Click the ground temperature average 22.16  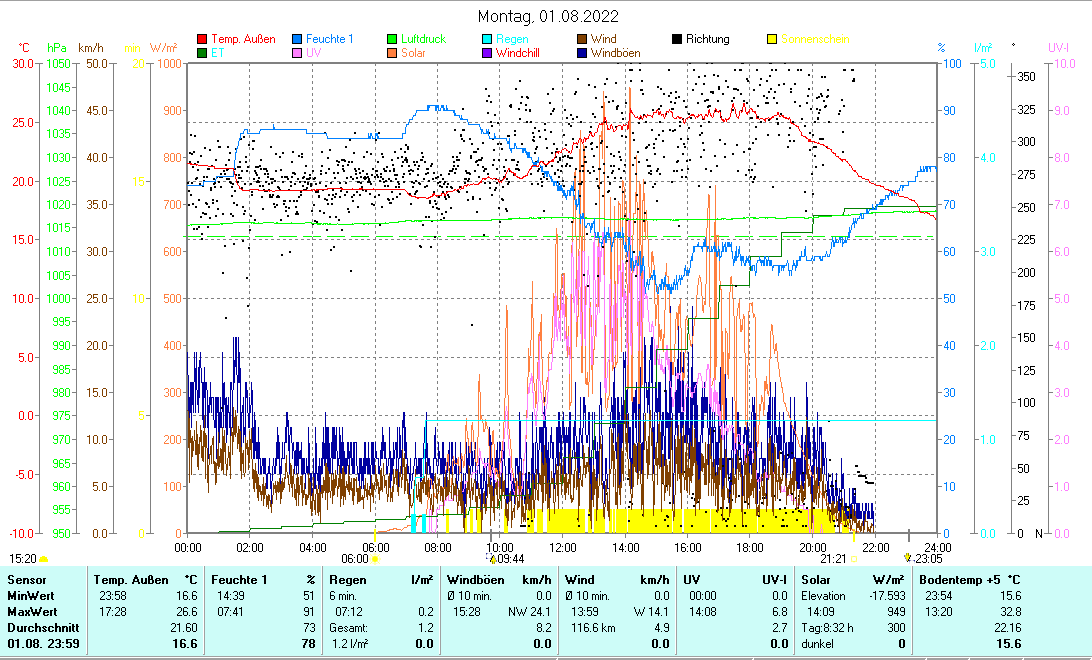point(1007,628)
